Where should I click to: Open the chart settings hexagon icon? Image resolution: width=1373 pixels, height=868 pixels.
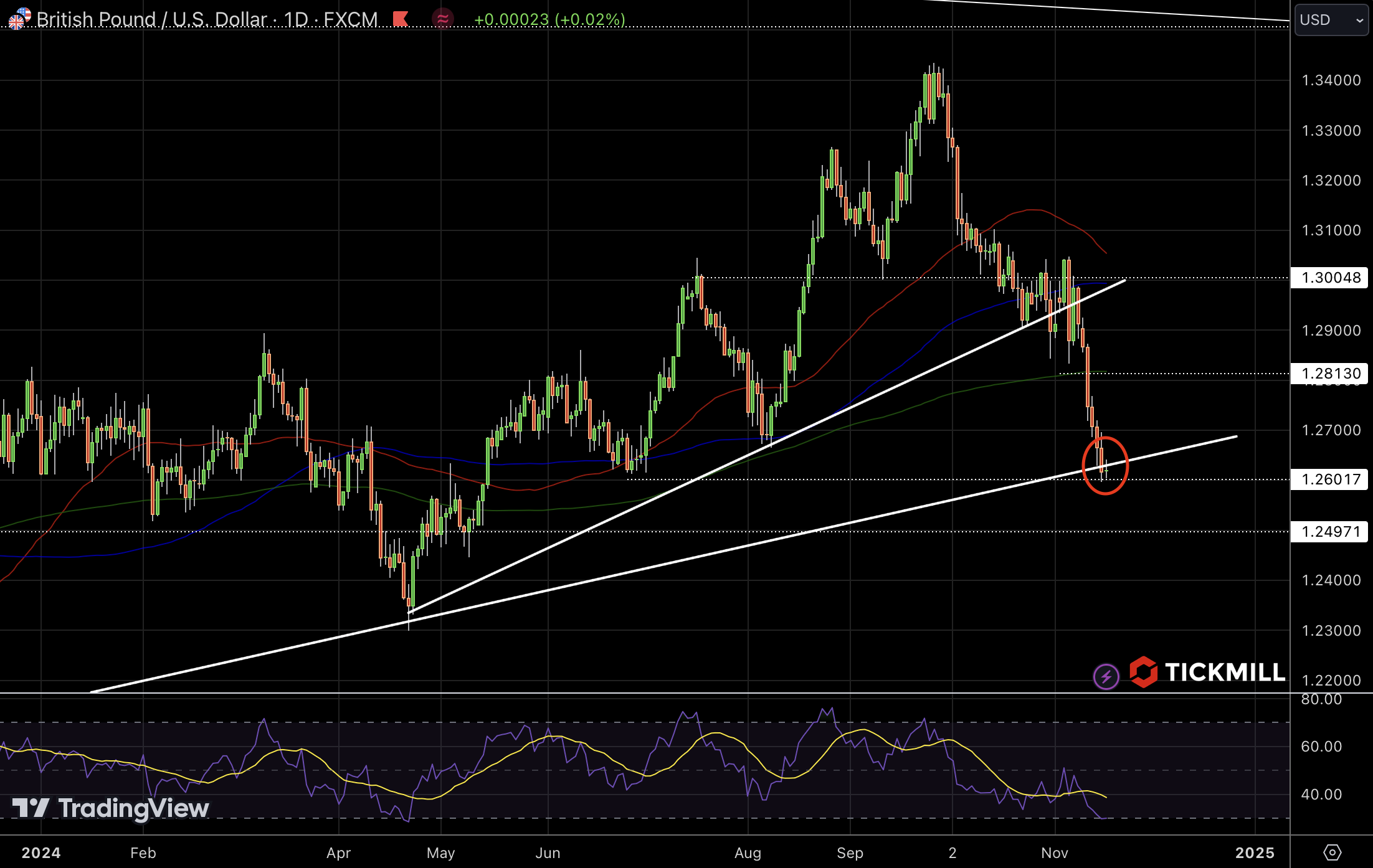pos(1332,852)
